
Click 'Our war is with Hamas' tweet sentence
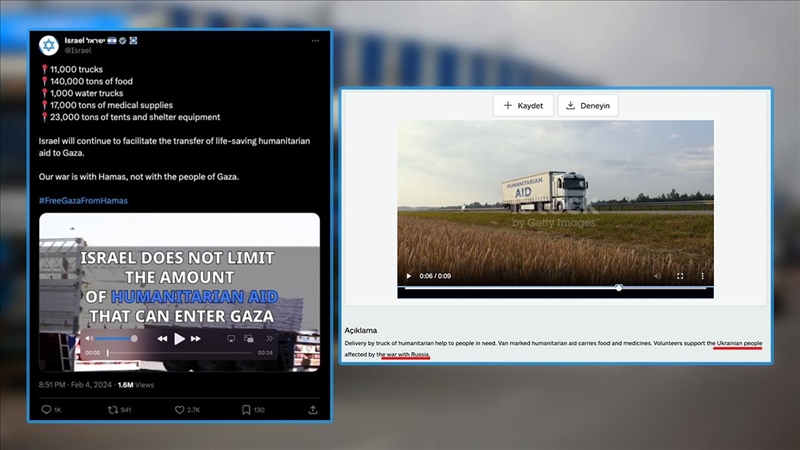(138, 177)
